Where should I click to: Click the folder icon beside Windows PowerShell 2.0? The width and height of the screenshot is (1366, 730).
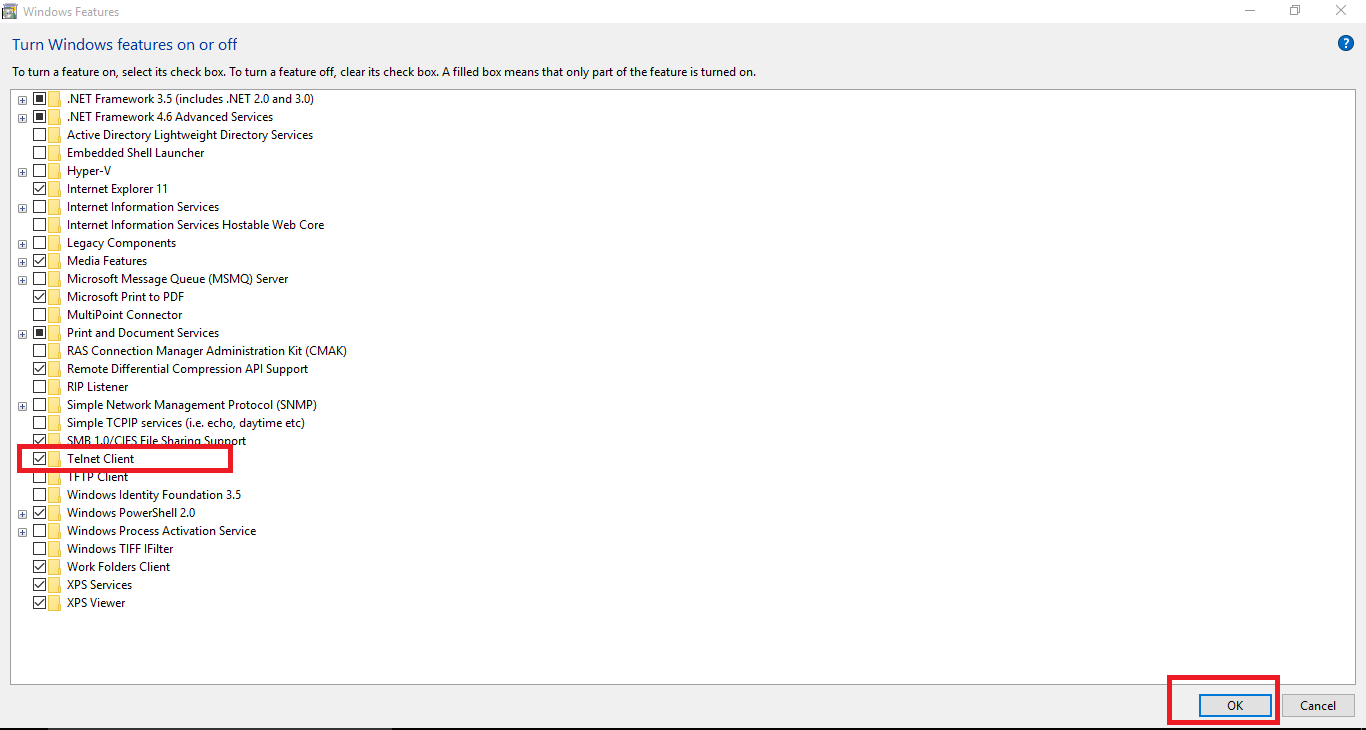(x=55, y=513)
